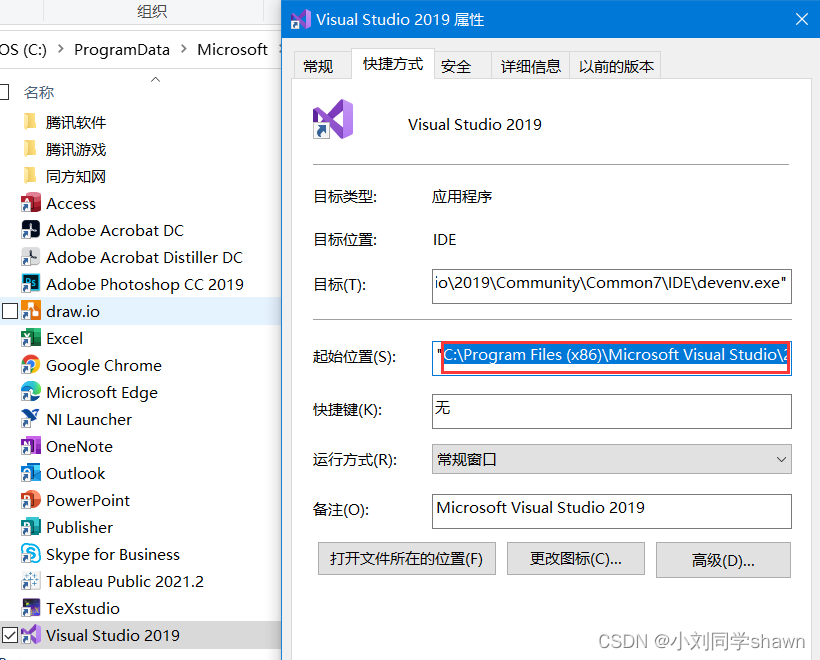
Task: Select the Adobe Acrobat DC icon
Action: click(x=31, y=230)
